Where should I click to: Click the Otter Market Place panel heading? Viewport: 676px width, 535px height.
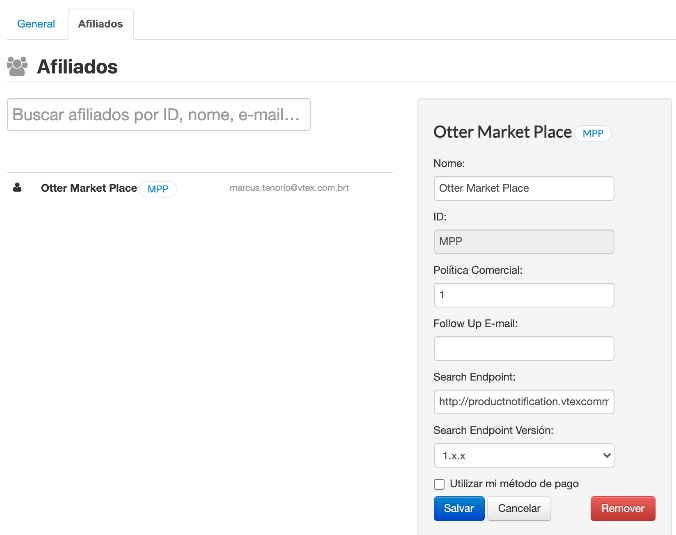502,132
